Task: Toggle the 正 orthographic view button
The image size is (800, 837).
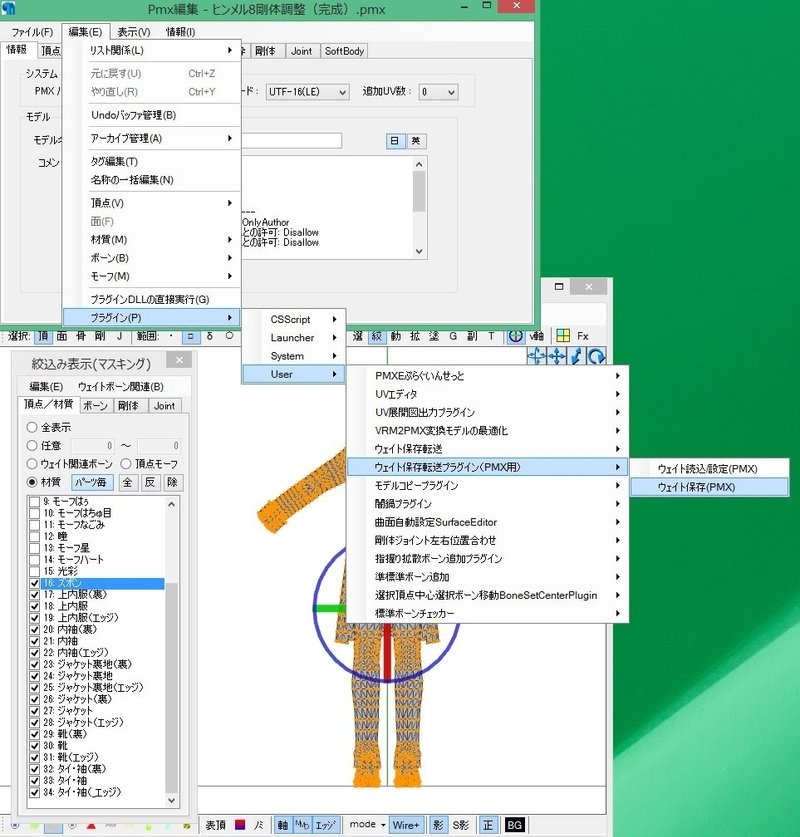Action: (488, 825)
